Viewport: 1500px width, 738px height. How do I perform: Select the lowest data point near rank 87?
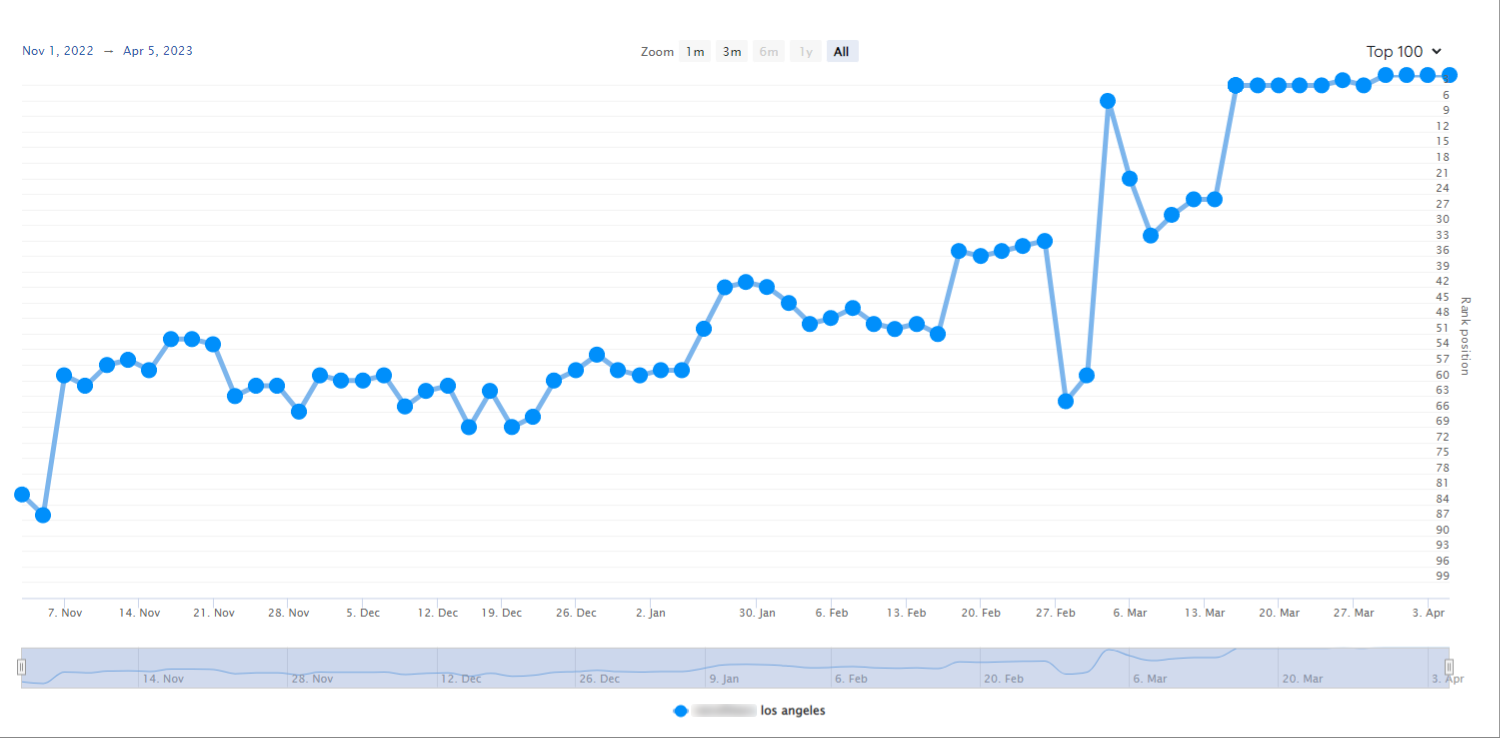click(x=43, y=515)
